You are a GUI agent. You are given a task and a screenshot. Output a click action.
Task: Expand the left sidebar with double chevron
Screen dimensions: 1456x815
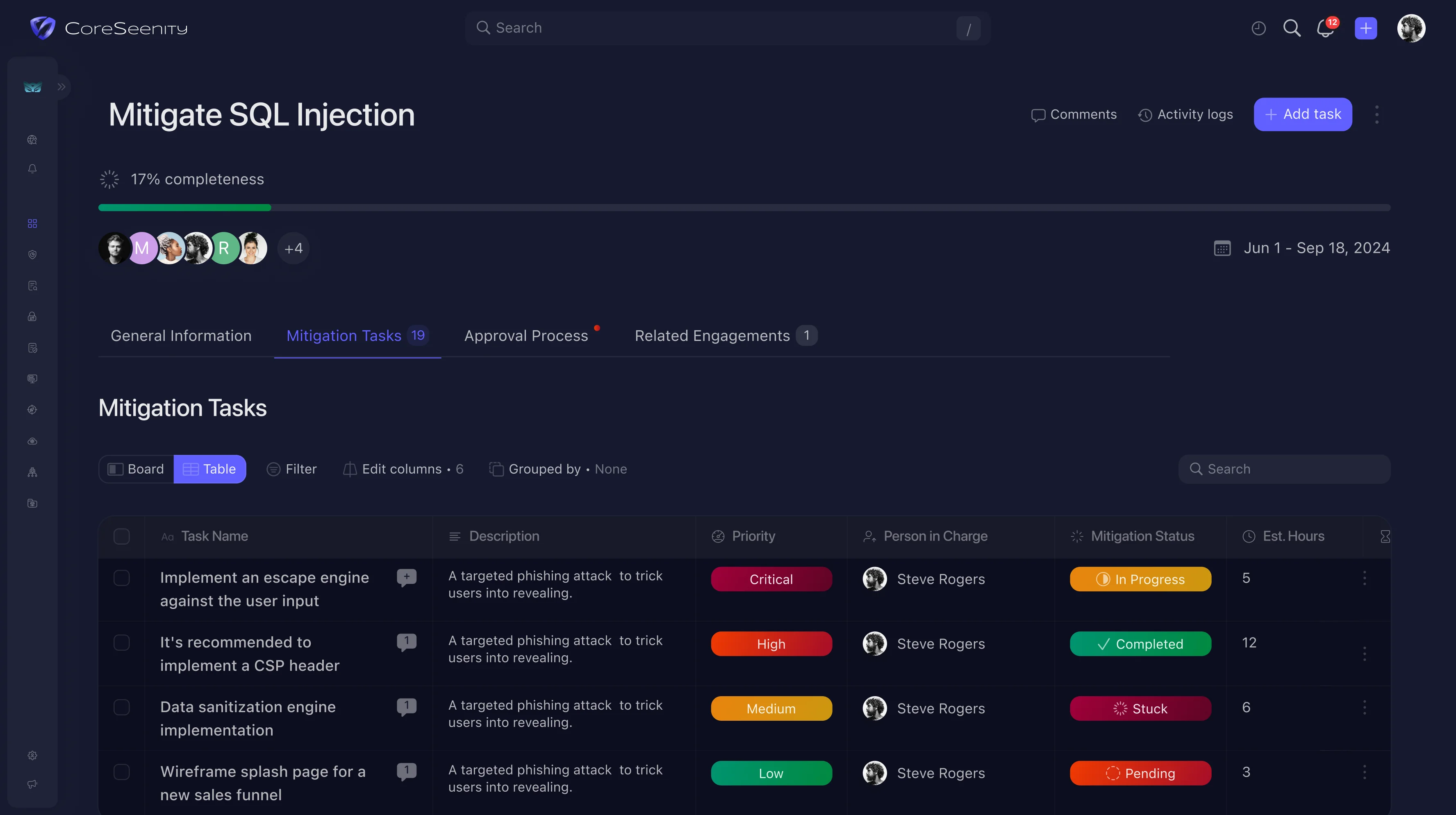(x=61, y=87)
